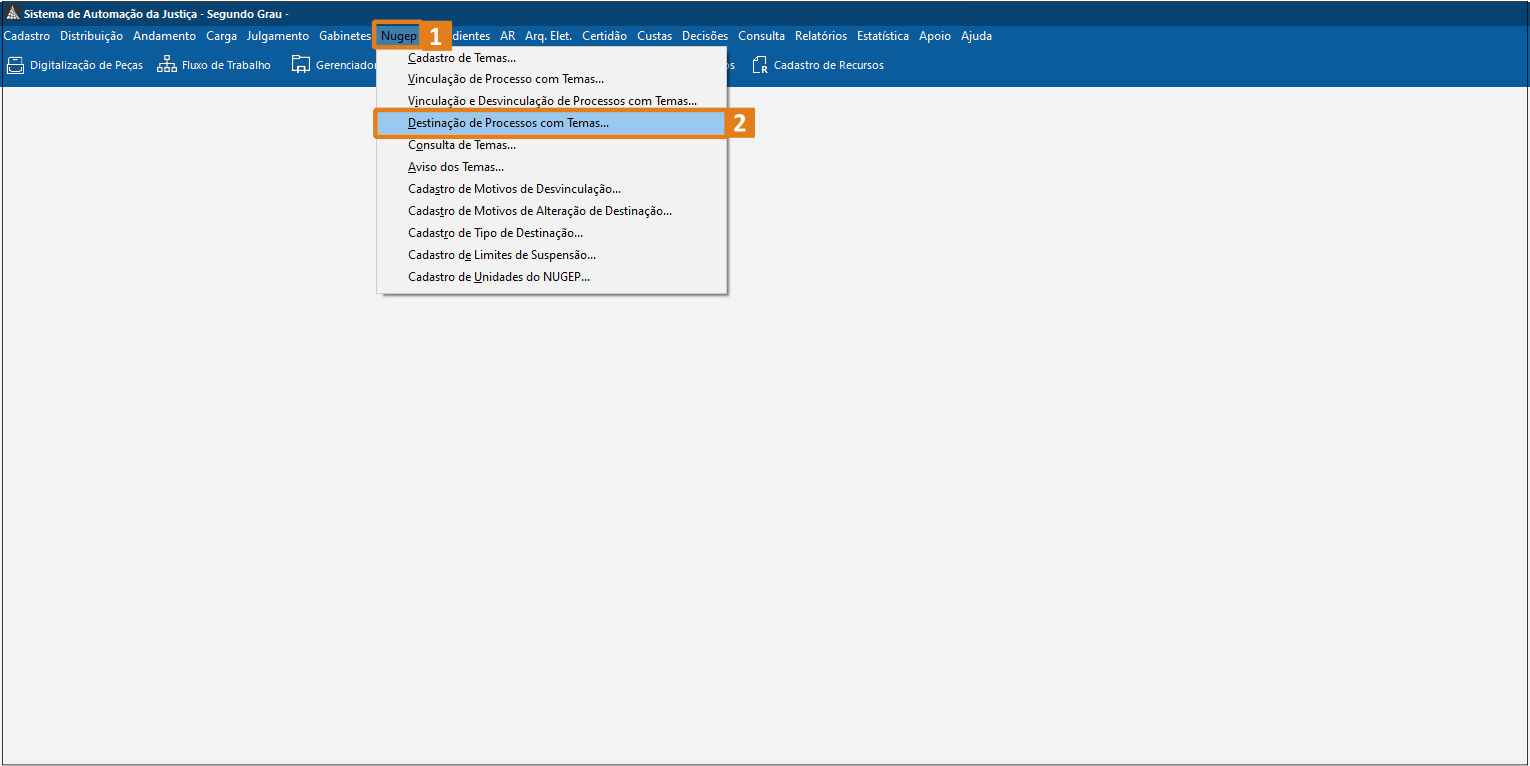The width and height of the screenshot is (1530, 766).
Task: Open the Nugep menu
Action: [x=398, y=36]
